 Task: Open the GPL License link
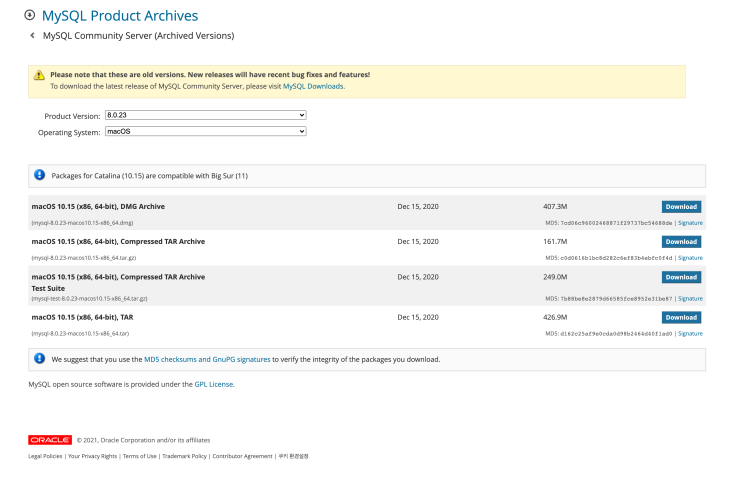214,384
